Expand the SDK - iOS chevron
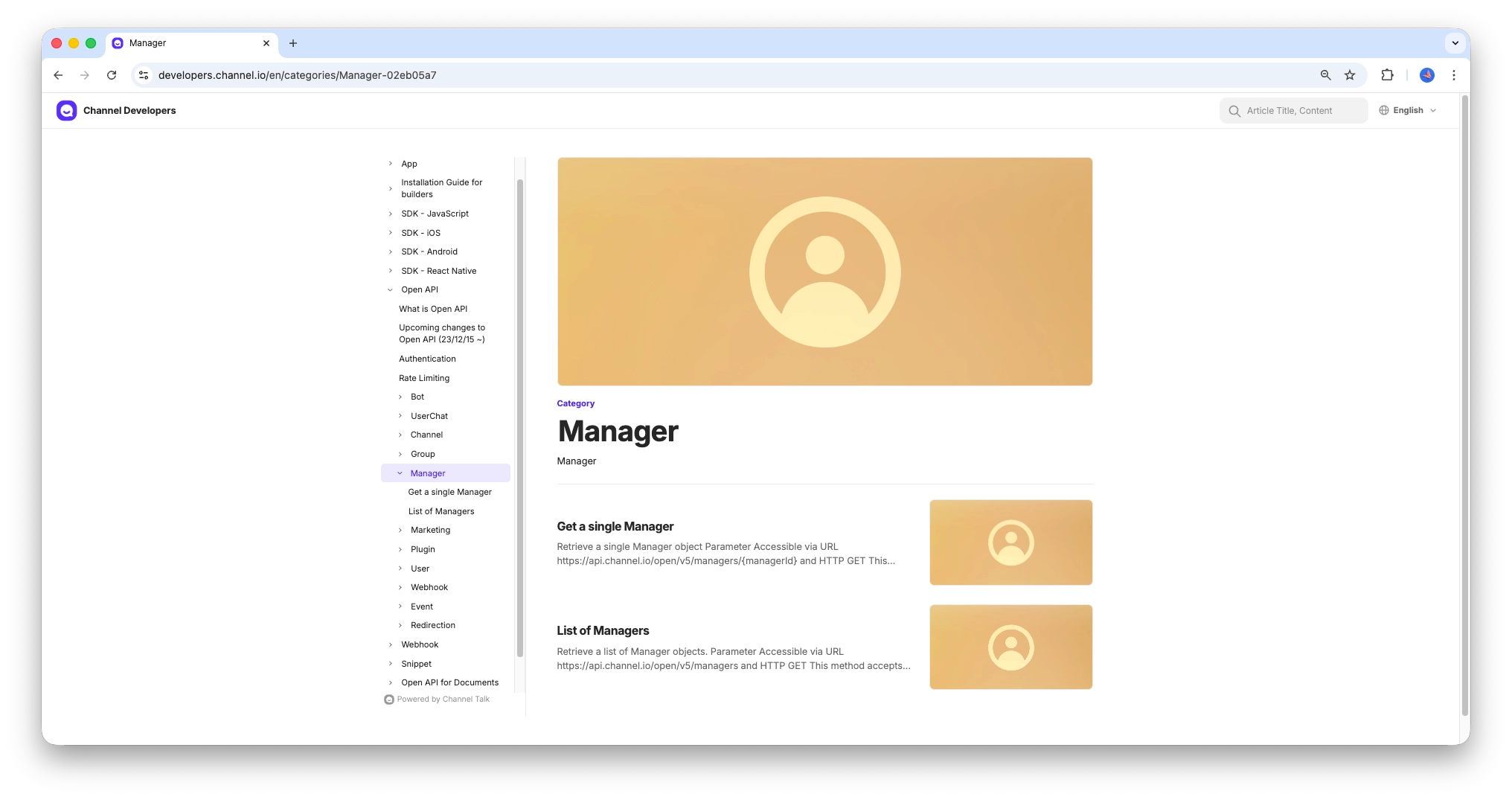This screenshot has height=800, width=1512. click(391, 233)
